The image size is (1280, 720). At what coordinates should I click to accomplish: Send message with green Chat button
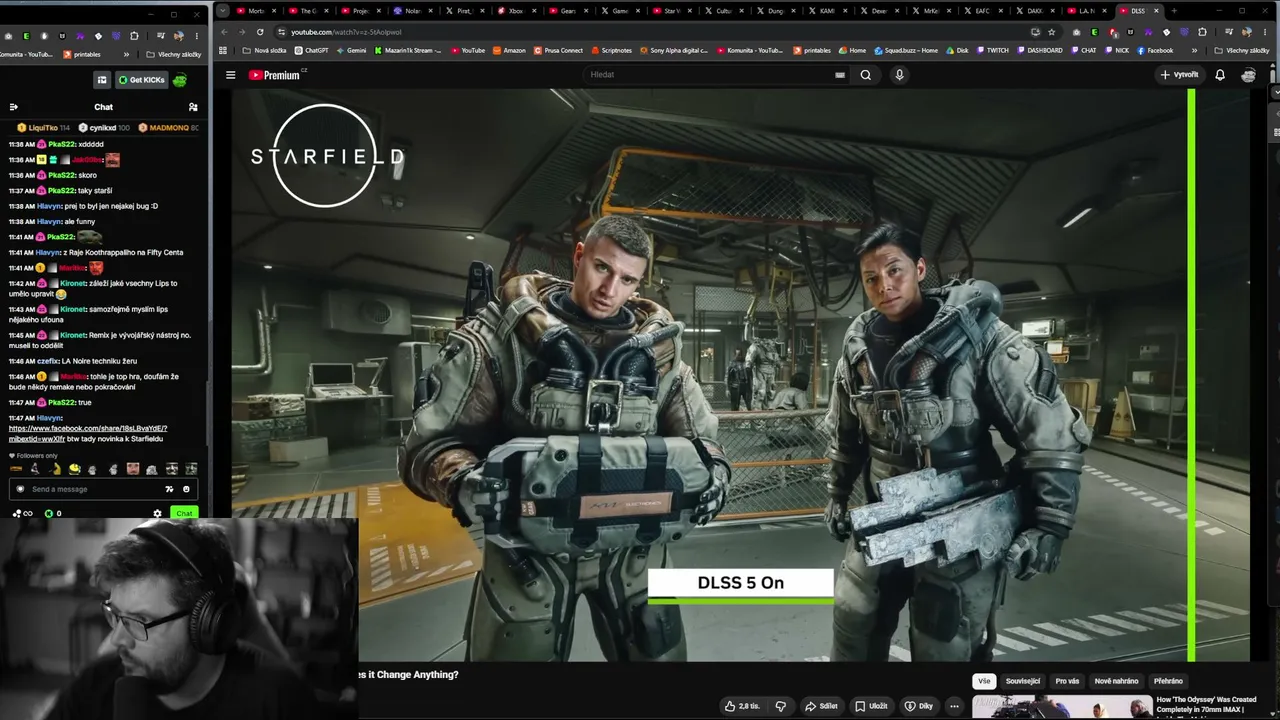coord(184,514)
